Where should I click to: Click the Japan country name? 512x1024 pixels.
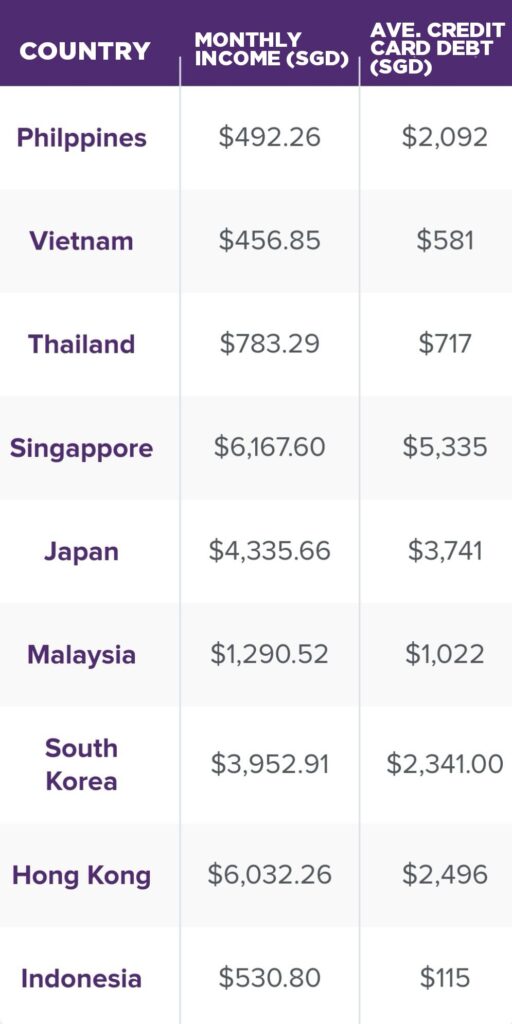tap(82, 552)
